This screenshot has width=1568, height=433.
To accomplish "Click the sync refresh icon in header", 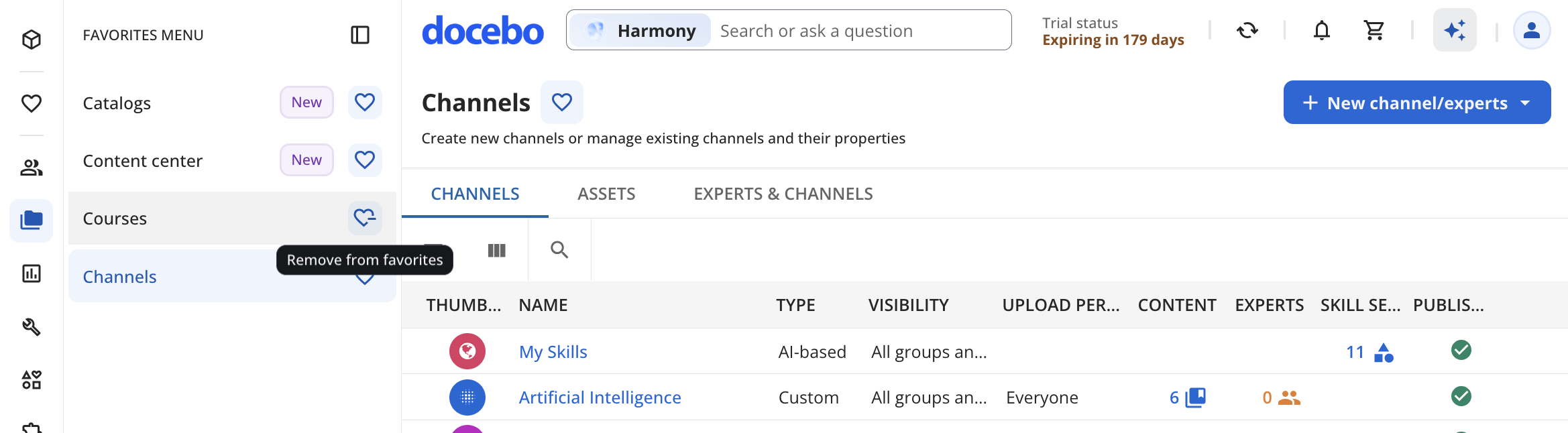I will point(1247,30).
